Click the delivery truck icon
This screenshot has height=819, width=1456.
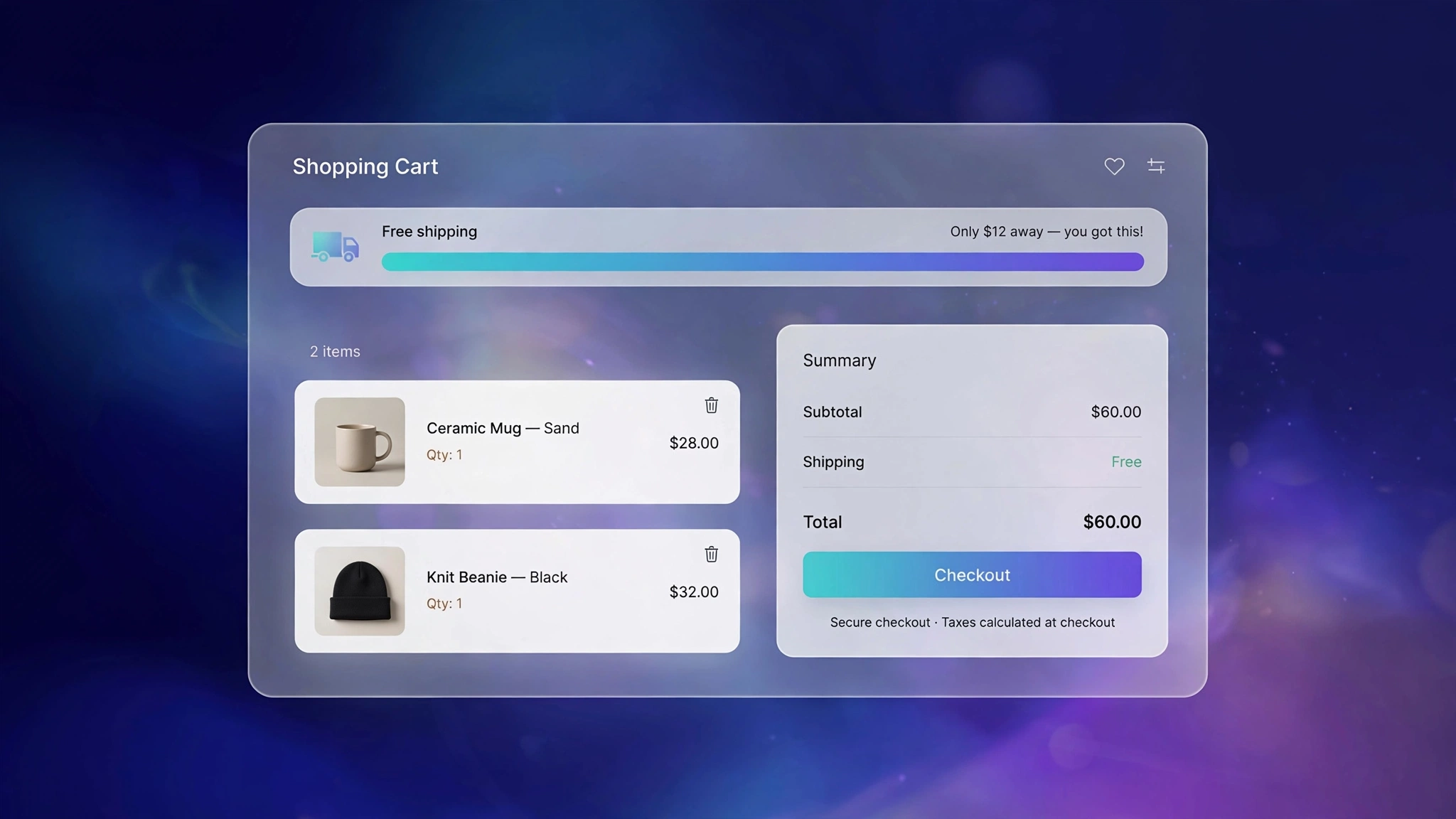click(335, 247)
